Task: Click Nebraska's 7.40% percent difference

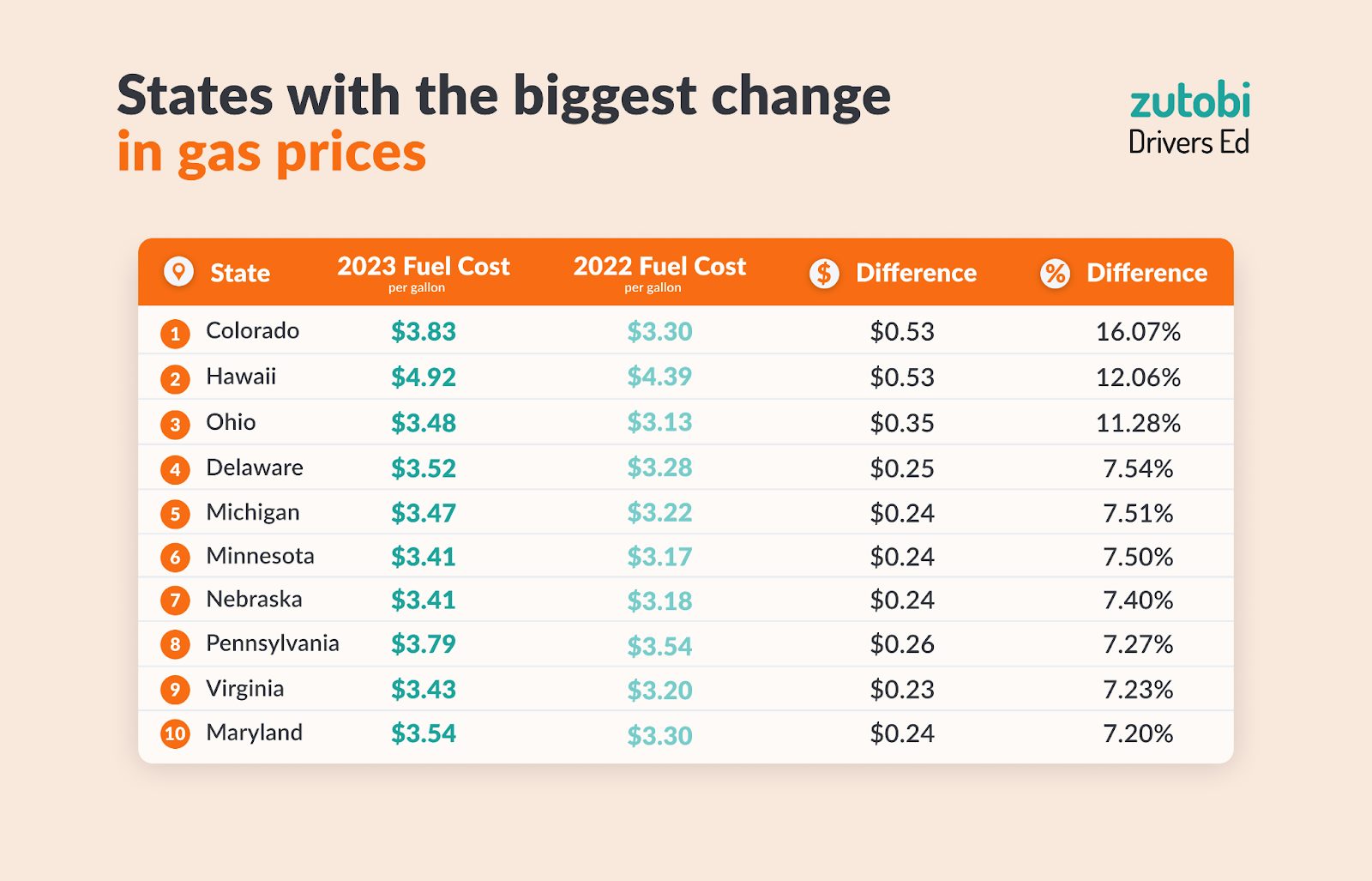Action: click(1138, 600)
